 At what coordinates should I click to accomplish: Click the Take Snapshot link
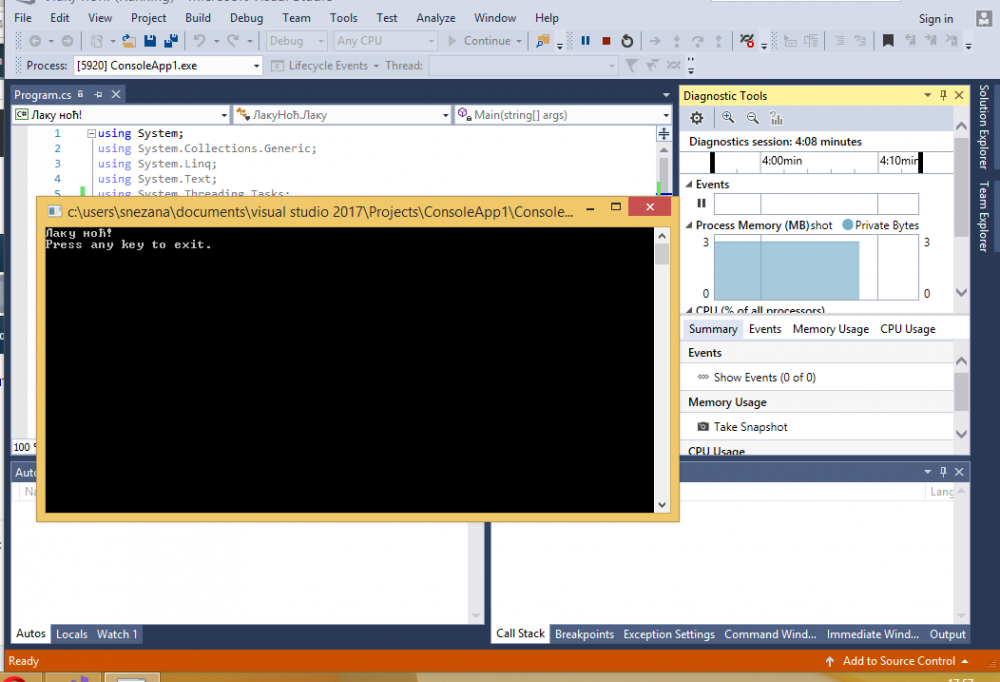[750, 427]
